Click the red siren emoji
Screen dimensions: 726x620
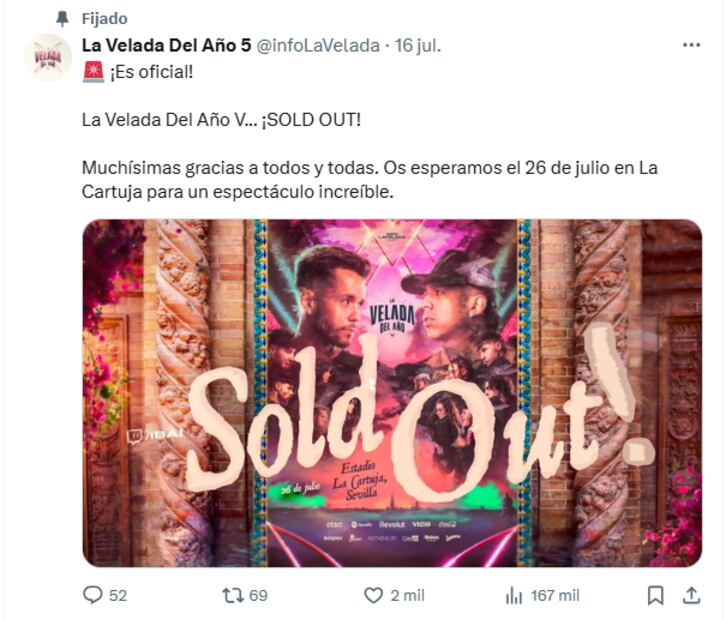(x=92, y=72)
